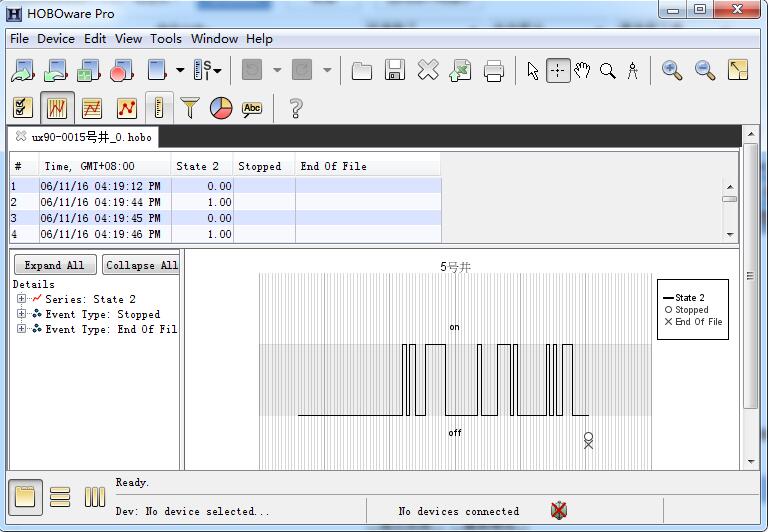Toggle the points table view button
Viewport: 768px width, 532px height.
[24, 107]
